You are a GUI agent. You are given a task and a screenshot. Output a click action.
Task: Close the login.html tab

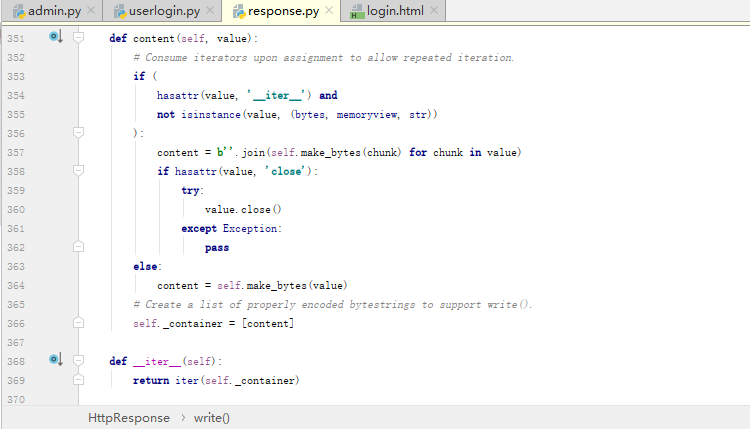click(x=433, y=10)
